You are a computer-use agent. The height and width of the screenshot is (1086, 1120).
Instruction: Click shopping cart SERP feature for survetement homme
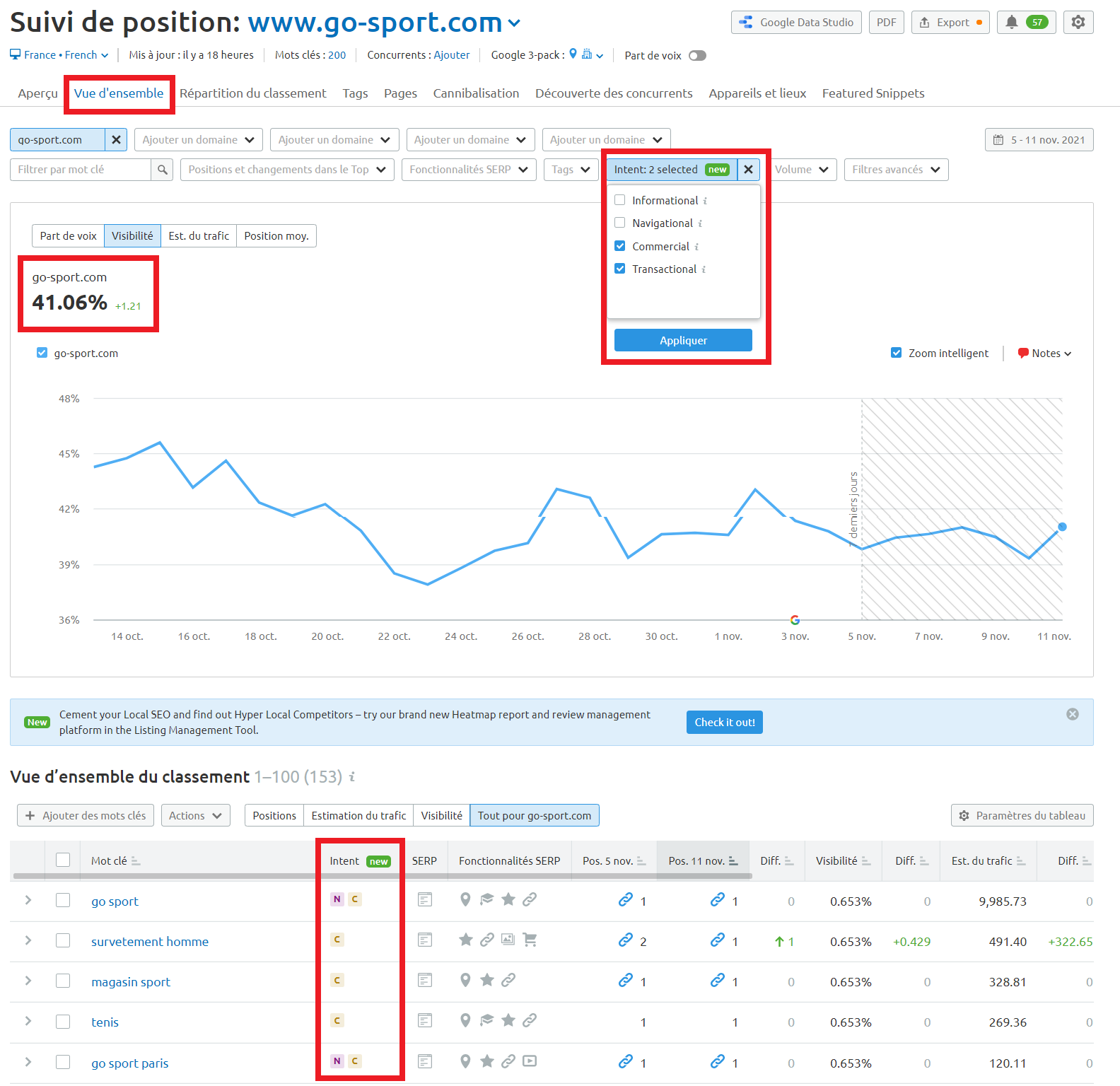tap(530, 940)
